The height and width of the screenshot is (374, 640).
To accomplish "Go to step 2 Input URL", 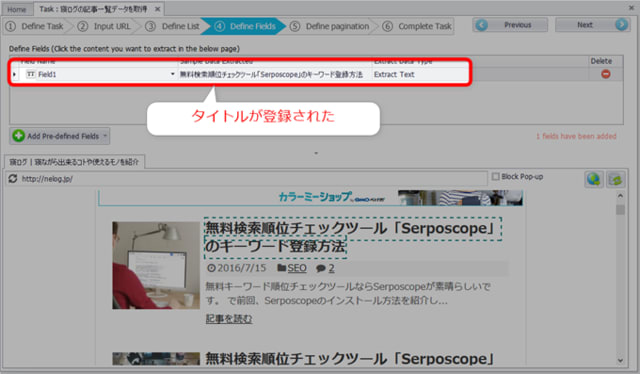I will click(x=104, y=26).
